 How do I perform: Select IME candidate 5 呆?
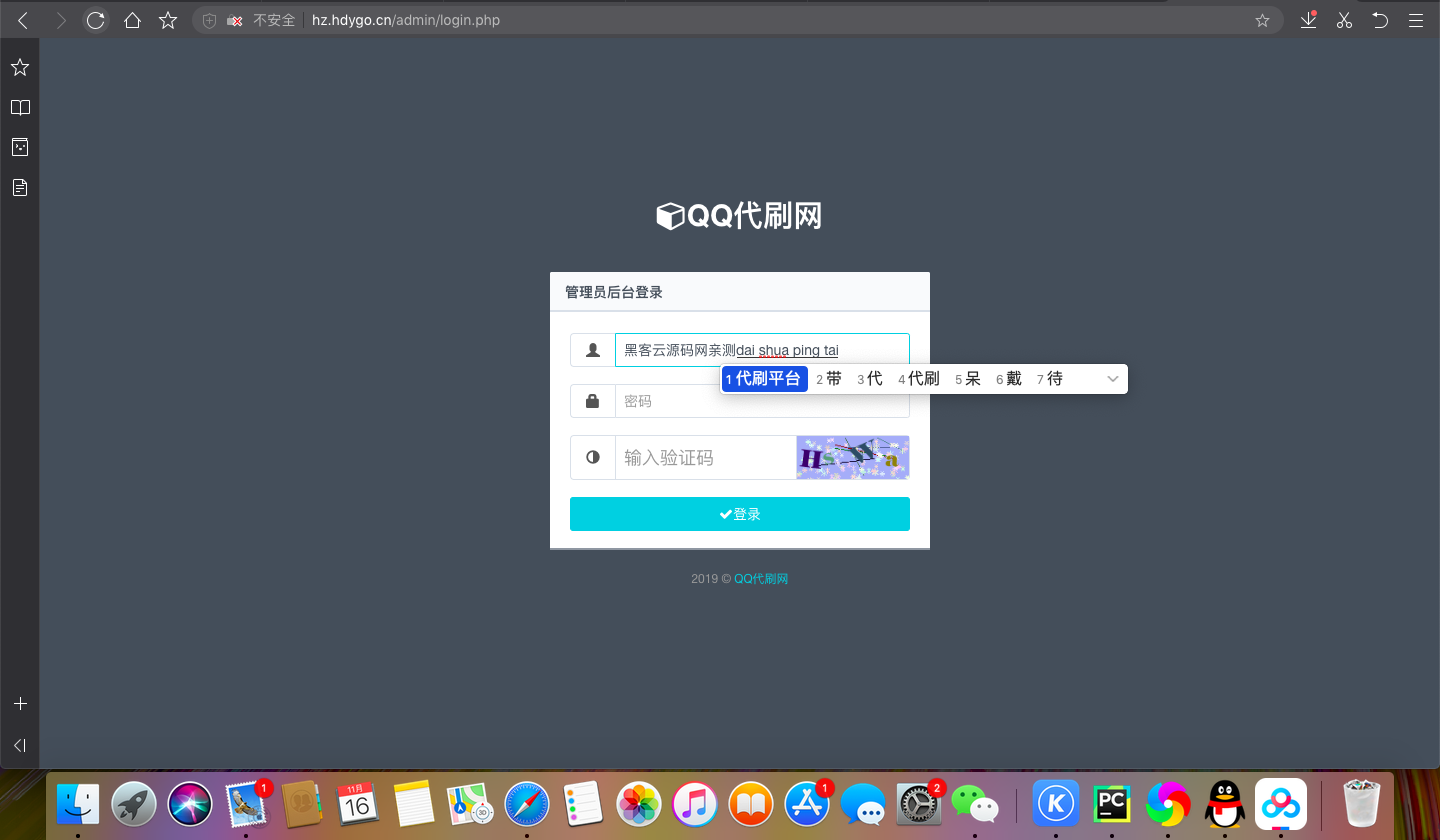click(968, 379)
